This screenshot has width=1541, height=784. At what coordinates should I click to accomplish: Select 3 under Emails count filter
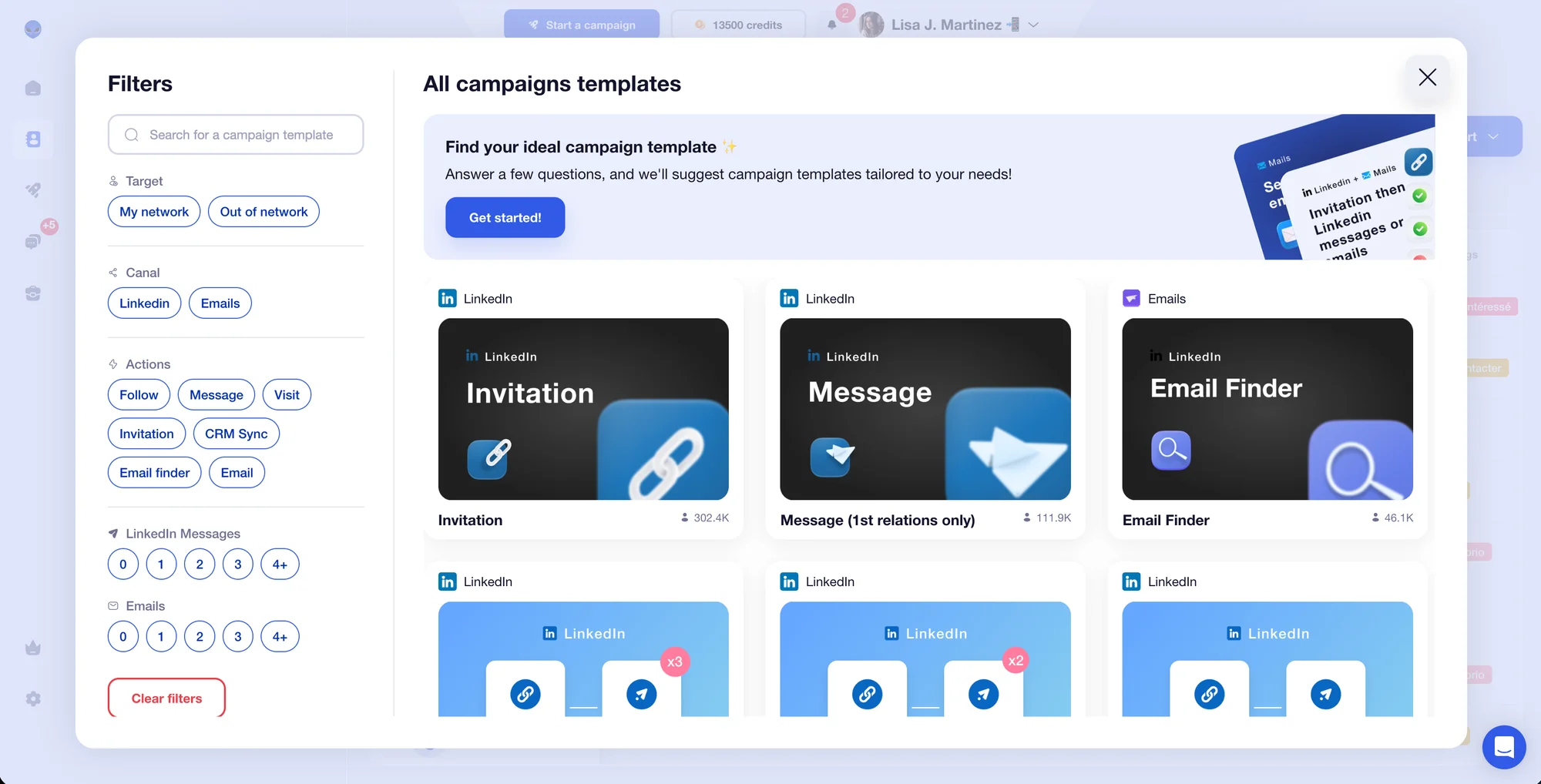click(x=238, y=637)
